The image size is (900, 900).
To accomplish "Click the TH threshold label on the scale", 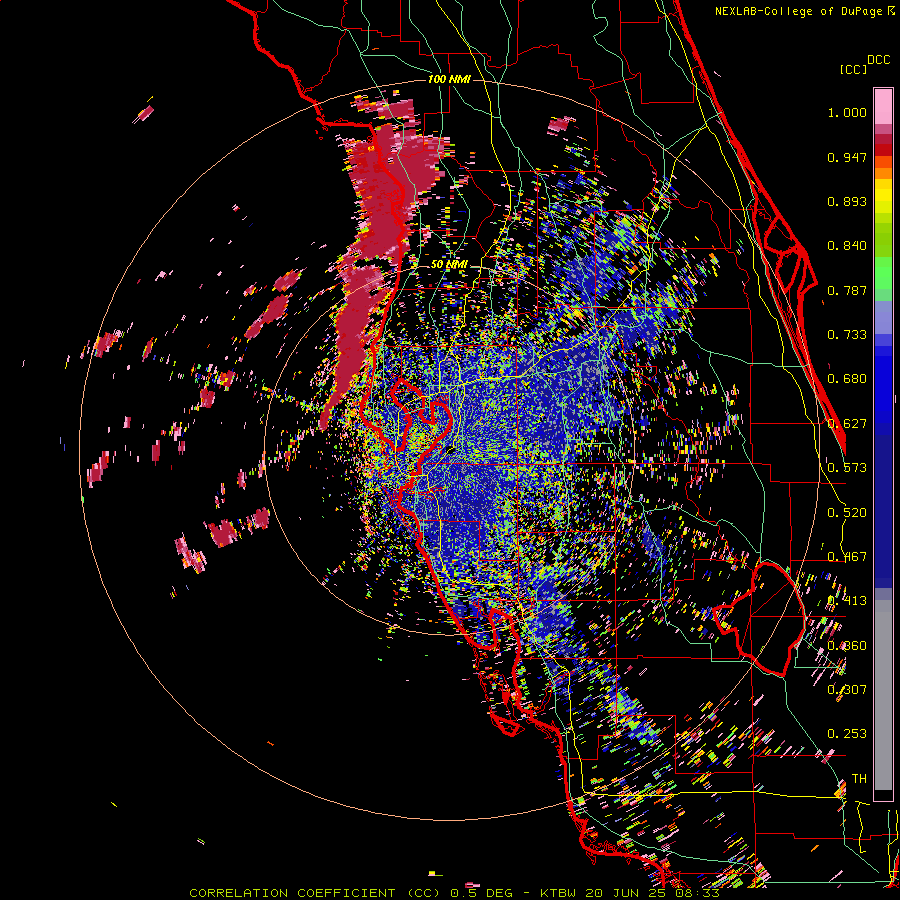I will tap(859, 779).
